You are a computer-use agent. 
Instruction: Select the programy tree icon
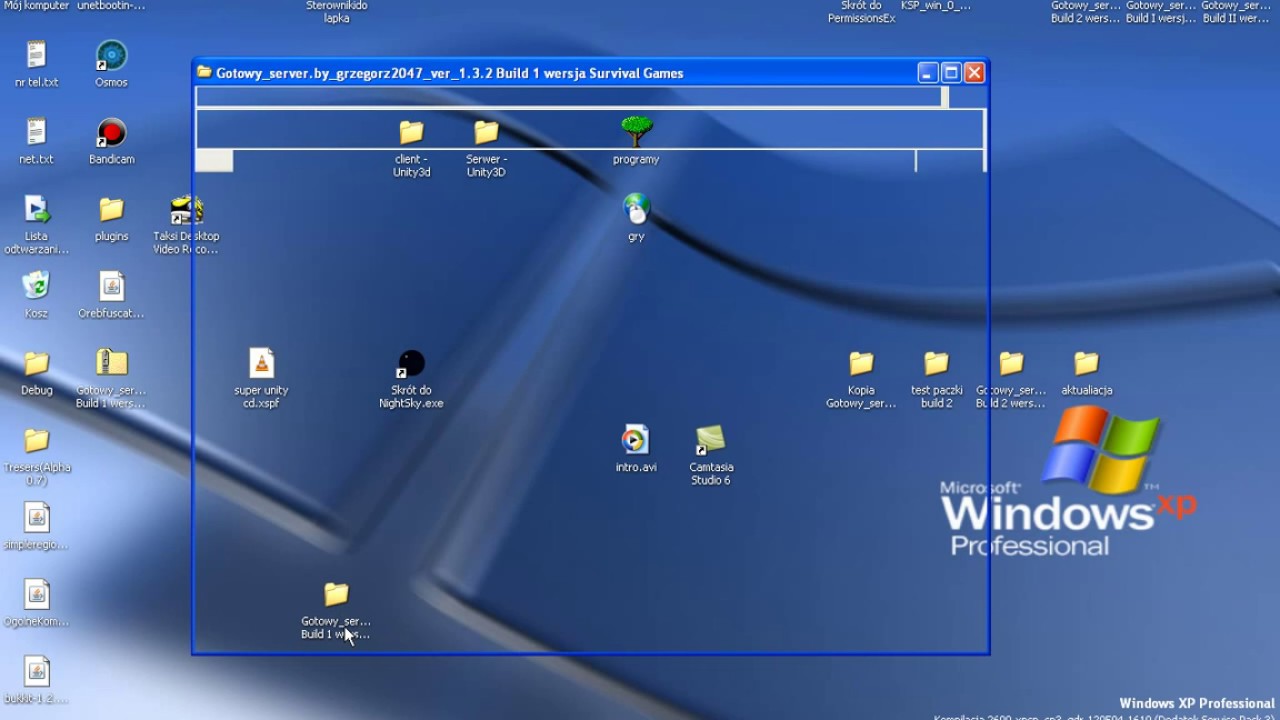click(x=636, y=133)
